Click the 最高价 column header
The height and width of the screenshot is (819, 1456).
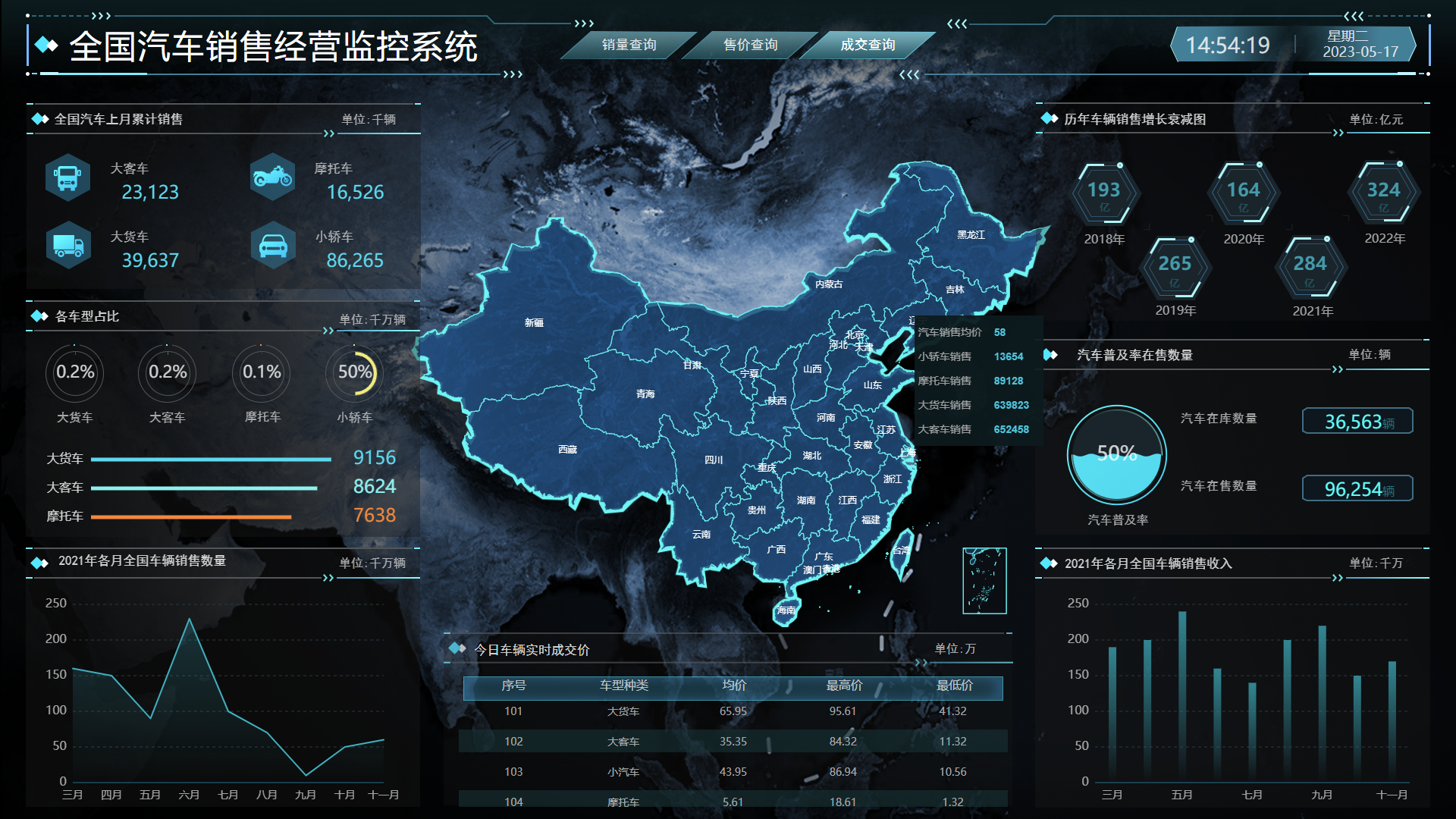click(844, 686)
